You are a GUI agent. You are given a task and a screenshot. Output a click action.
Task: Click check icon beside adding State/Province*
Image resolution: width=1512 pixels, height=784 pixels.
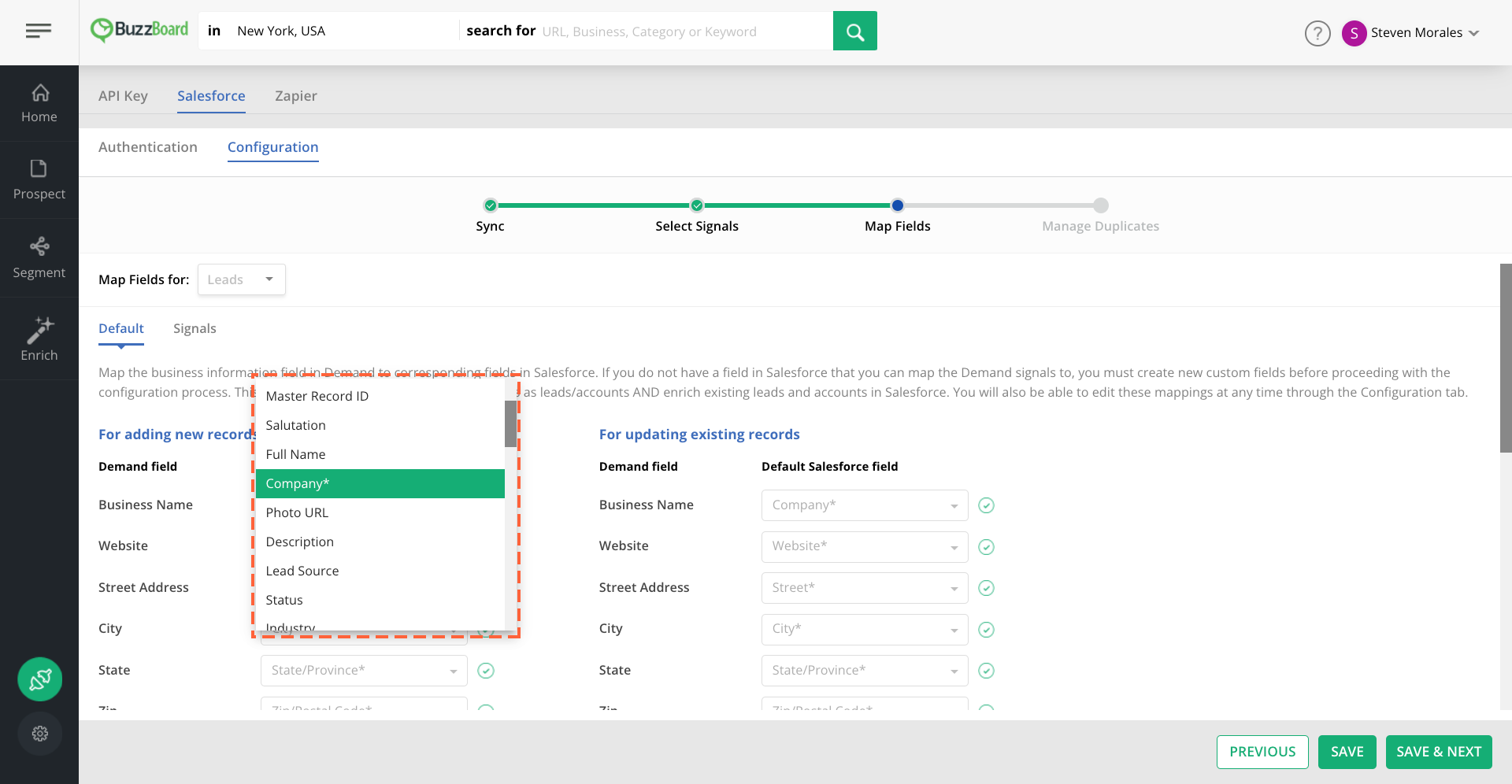[x=486, y=671]
